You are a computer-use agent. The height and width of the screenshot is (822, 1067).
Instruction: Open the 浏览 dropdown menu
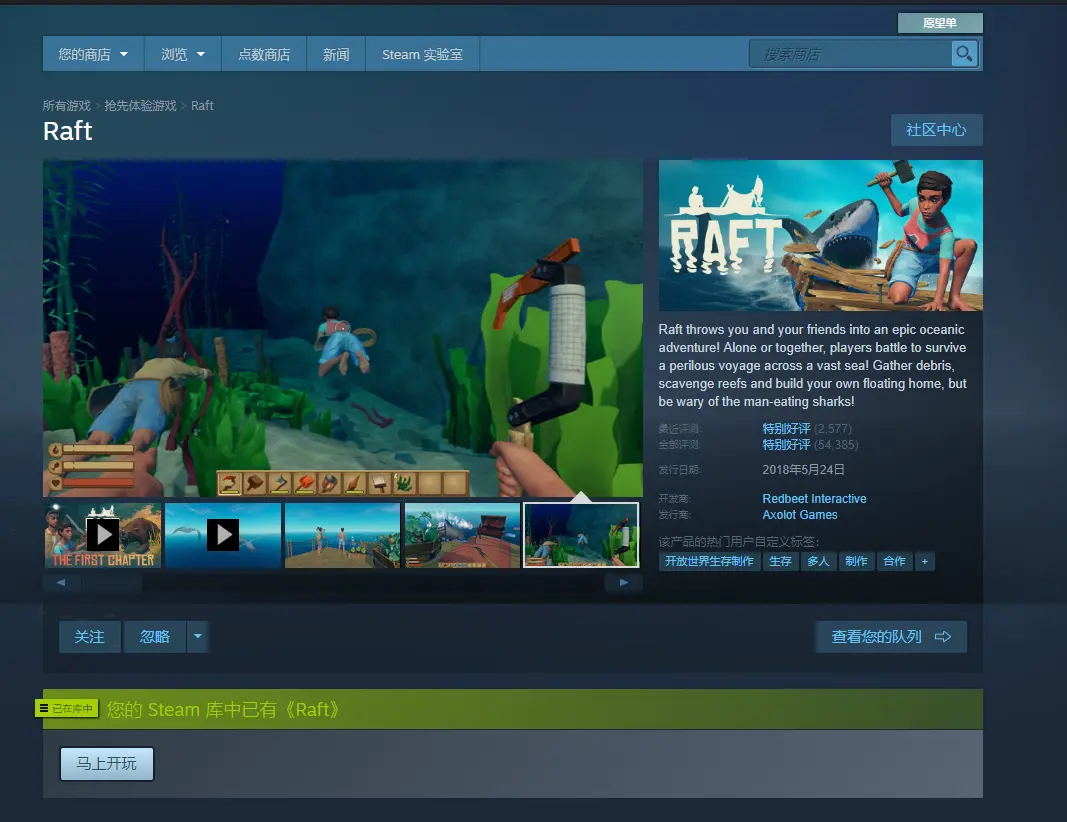pos(182,54)
